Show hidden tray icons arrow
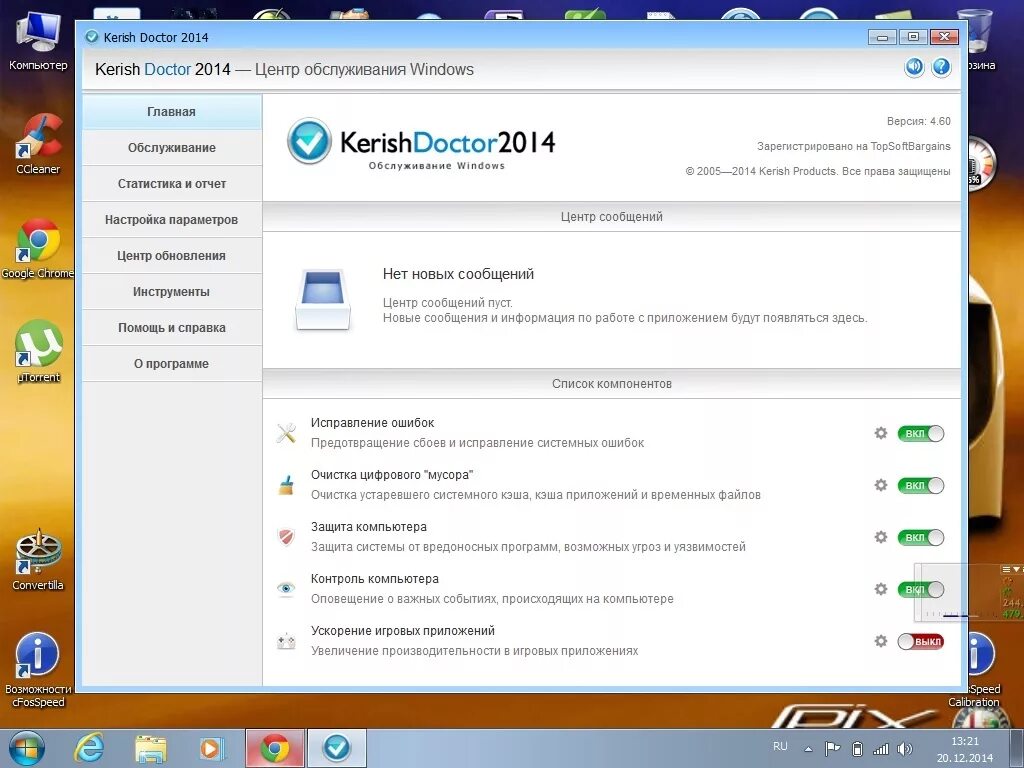 (x=808, y=749)
